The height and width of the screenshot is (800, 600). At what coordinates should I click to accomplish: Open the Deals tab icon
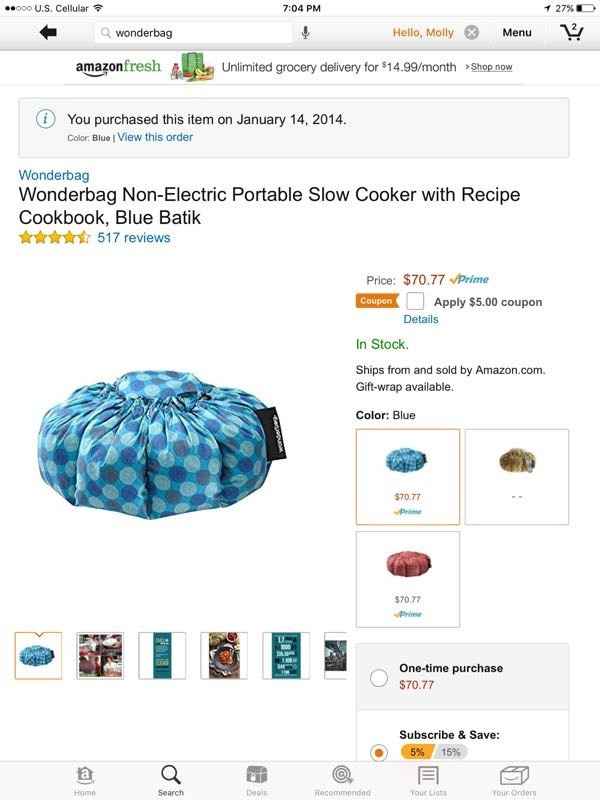click(x=257, y=776)
